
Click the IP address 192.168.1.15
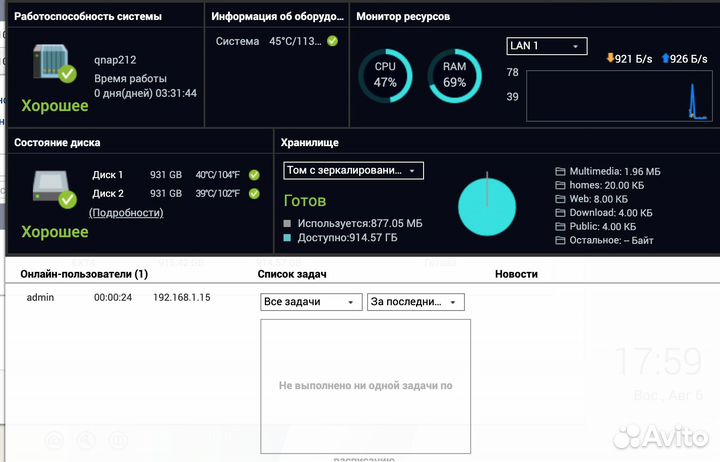coord(181,298)
